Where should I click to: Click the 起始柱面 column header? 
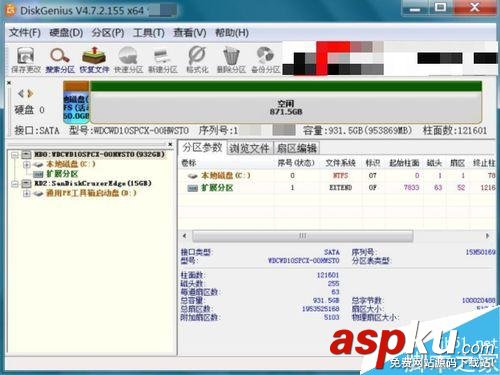pos(404,163)
